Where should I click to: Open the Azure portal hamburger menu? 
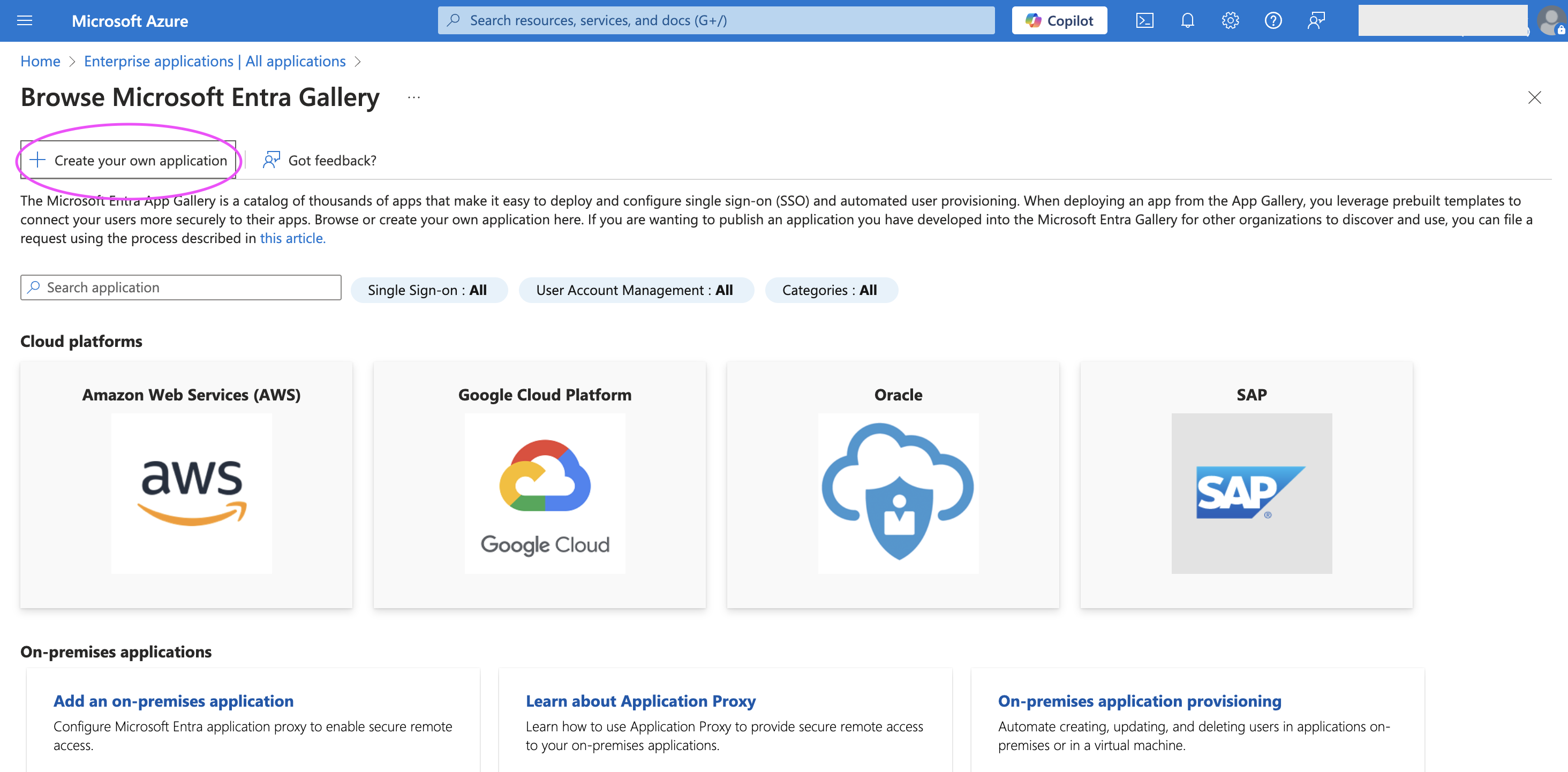24,21
